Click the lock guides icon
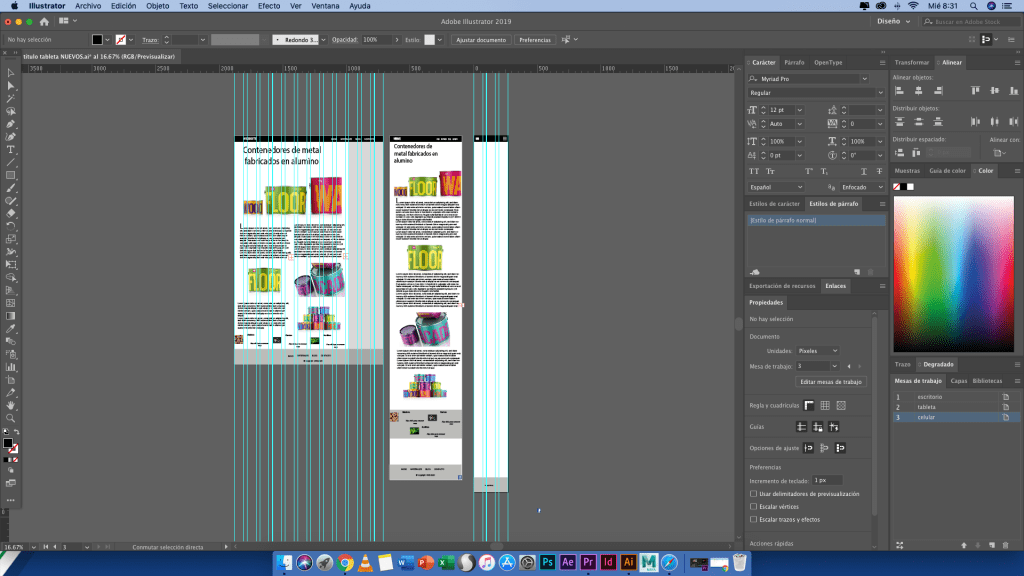Screen dimensions: 1024x576 coord(818,426)
